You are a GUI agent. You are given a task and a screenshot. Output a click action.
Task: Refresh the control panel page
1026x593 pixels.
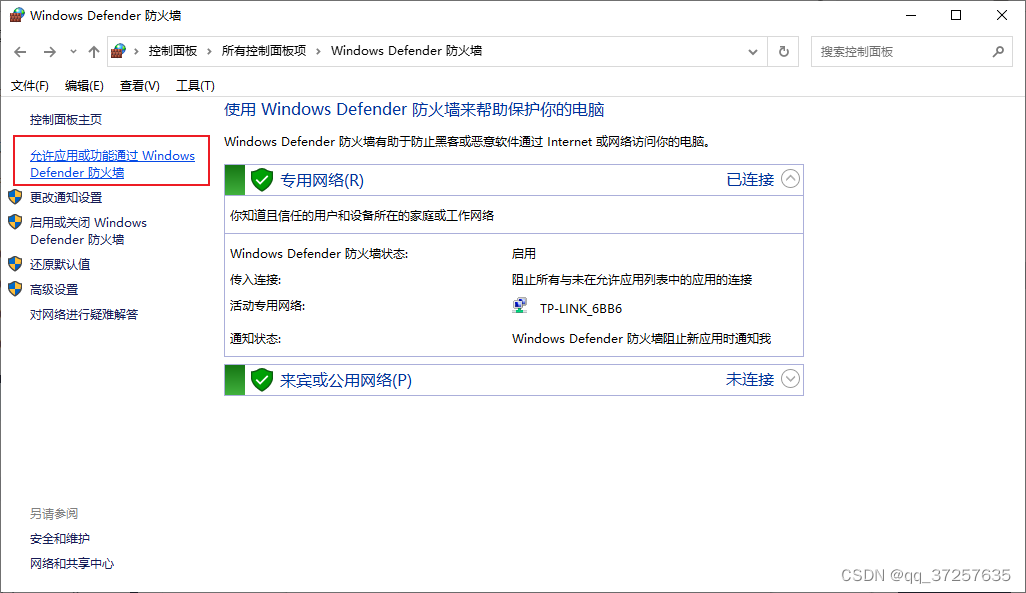tap(783, 52)
